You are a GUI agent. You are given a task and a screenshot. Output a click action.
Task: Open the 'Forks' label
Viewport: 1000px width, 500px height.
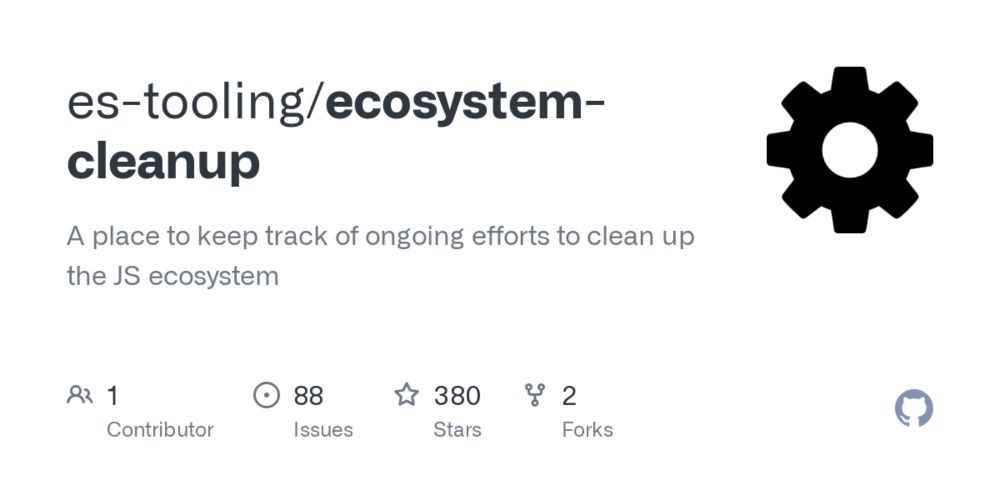587,430
